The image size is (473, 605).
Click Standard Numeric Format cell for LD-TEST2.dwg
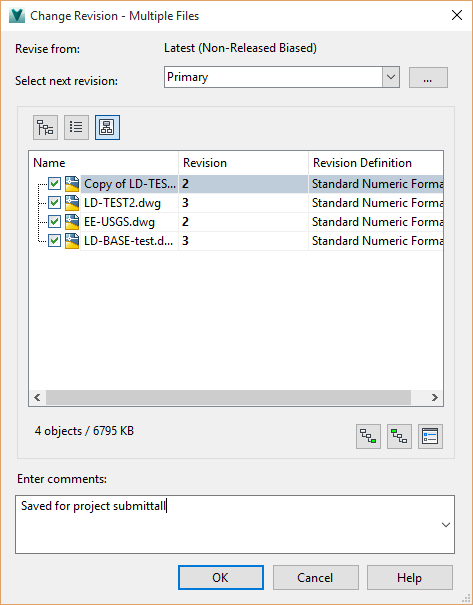point(377,203)
